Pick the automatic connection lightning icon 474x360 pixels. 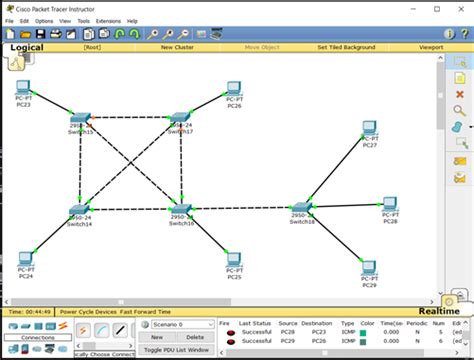pyautogui.click(x=83, y=330)
